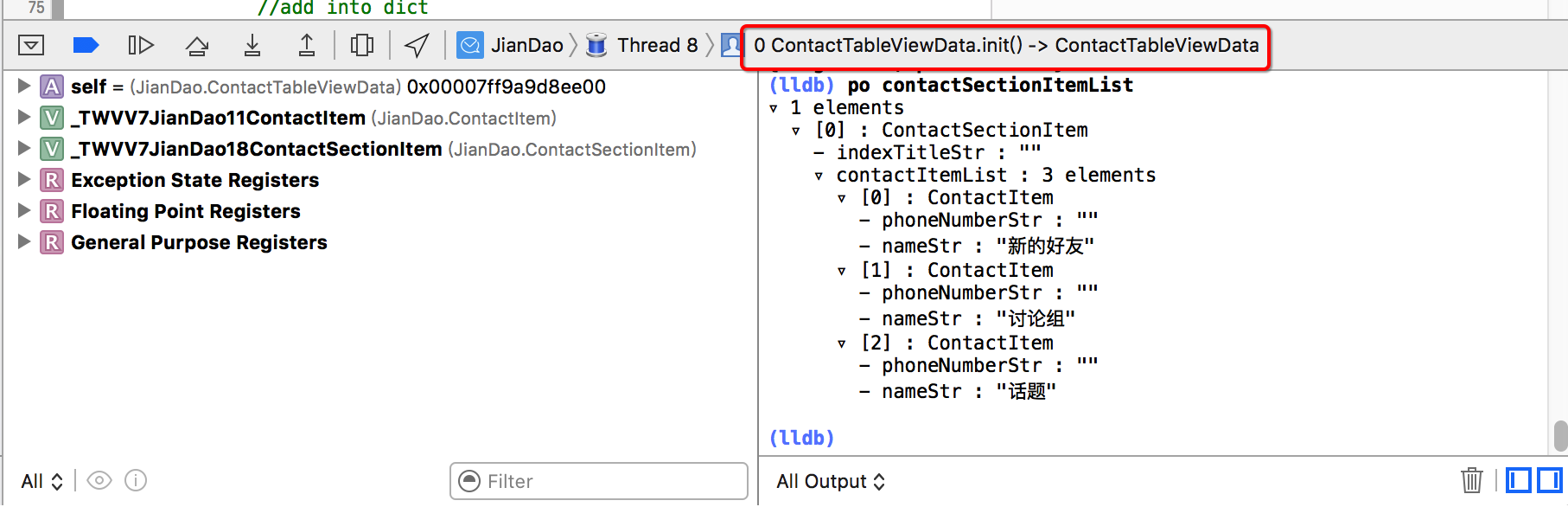1568x507 pixels.
Task: Click Continue program execution button
Action: [140, 45]
